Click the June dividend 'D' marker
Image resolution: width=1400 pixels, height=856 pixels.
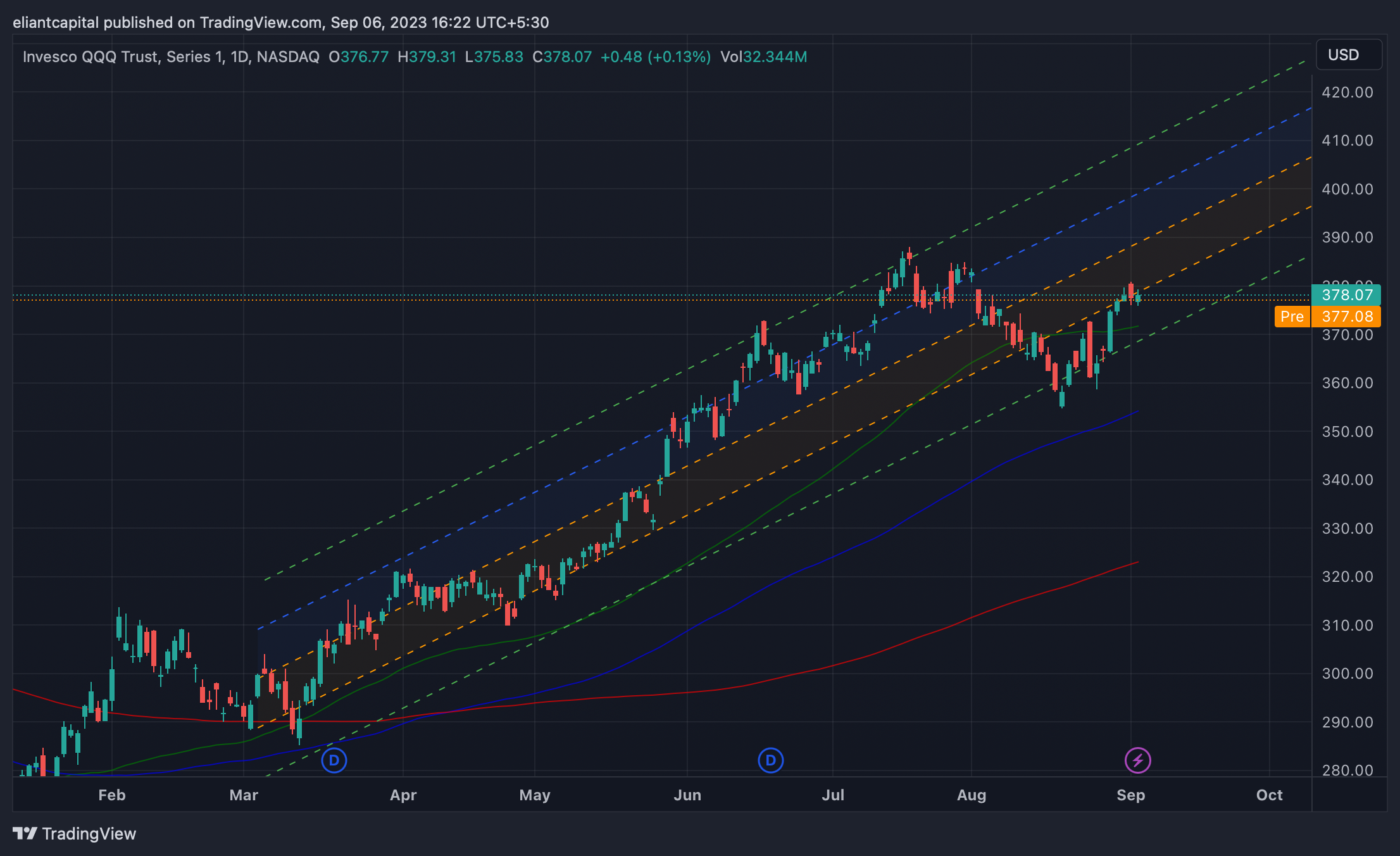point(770,760)
